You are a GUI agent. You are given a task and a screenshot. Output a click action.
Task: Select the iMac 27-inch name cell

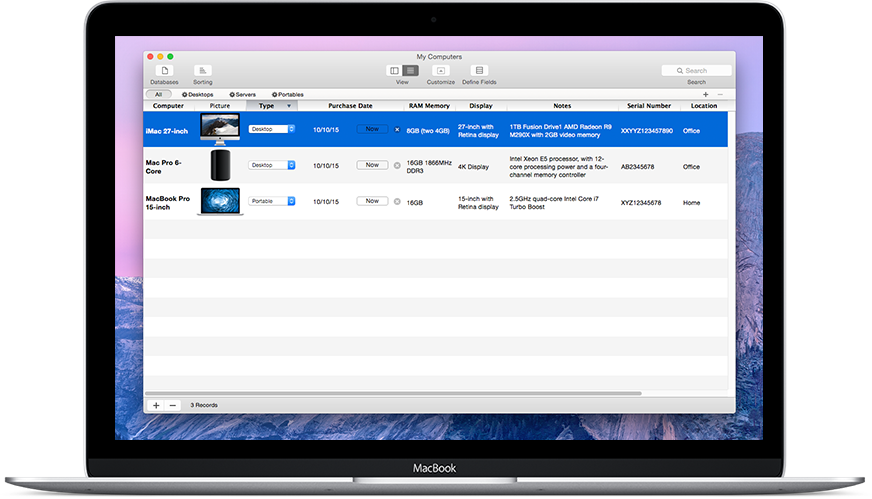click(167, 131)
